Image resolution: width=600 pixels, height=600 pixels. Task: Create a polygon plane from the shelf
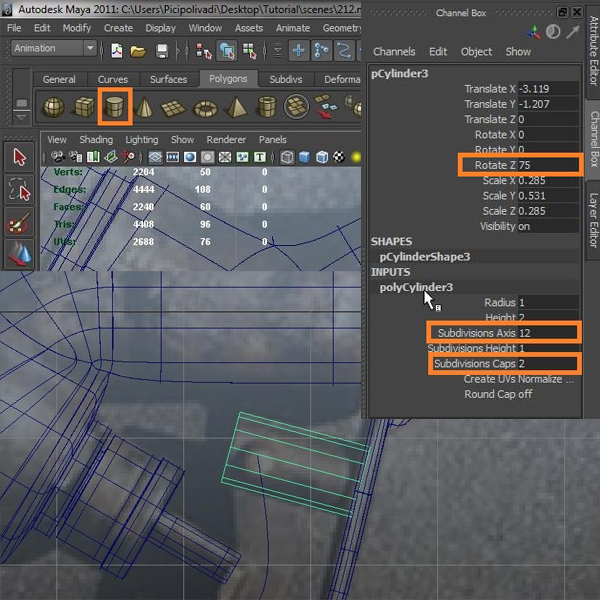tap(173, 108)
